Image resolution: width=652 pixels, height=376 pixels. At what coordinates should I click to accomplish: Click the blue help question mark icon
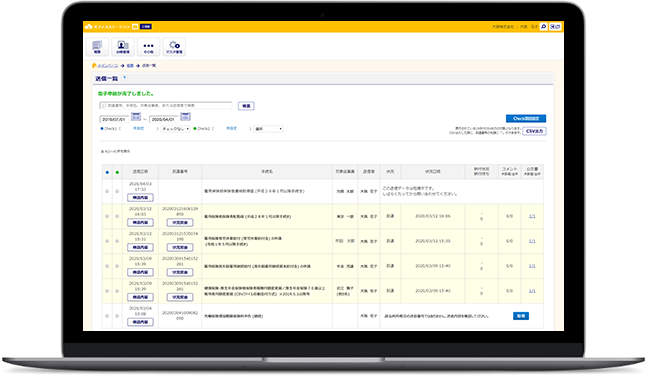pos(124,78)
